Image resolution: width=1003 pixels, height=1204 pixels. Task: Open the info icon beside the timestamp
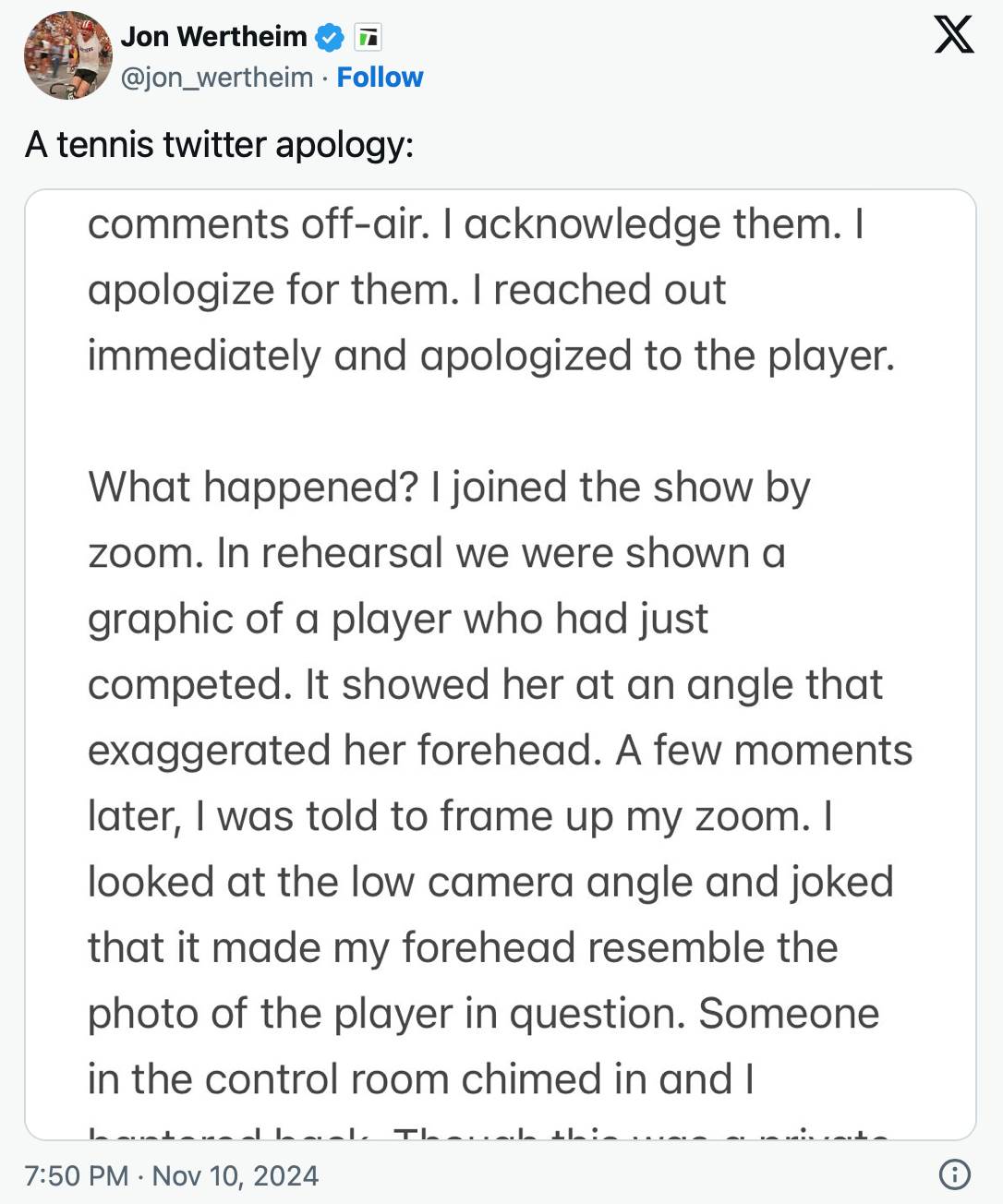954,1174
